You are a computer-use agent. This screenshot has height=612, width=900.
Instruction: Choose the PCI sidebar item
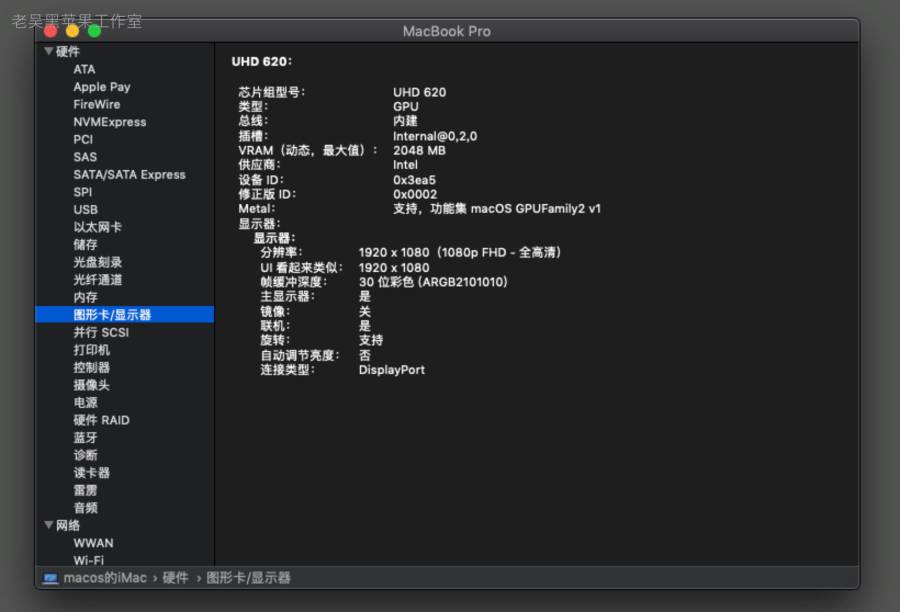[83, 140]
